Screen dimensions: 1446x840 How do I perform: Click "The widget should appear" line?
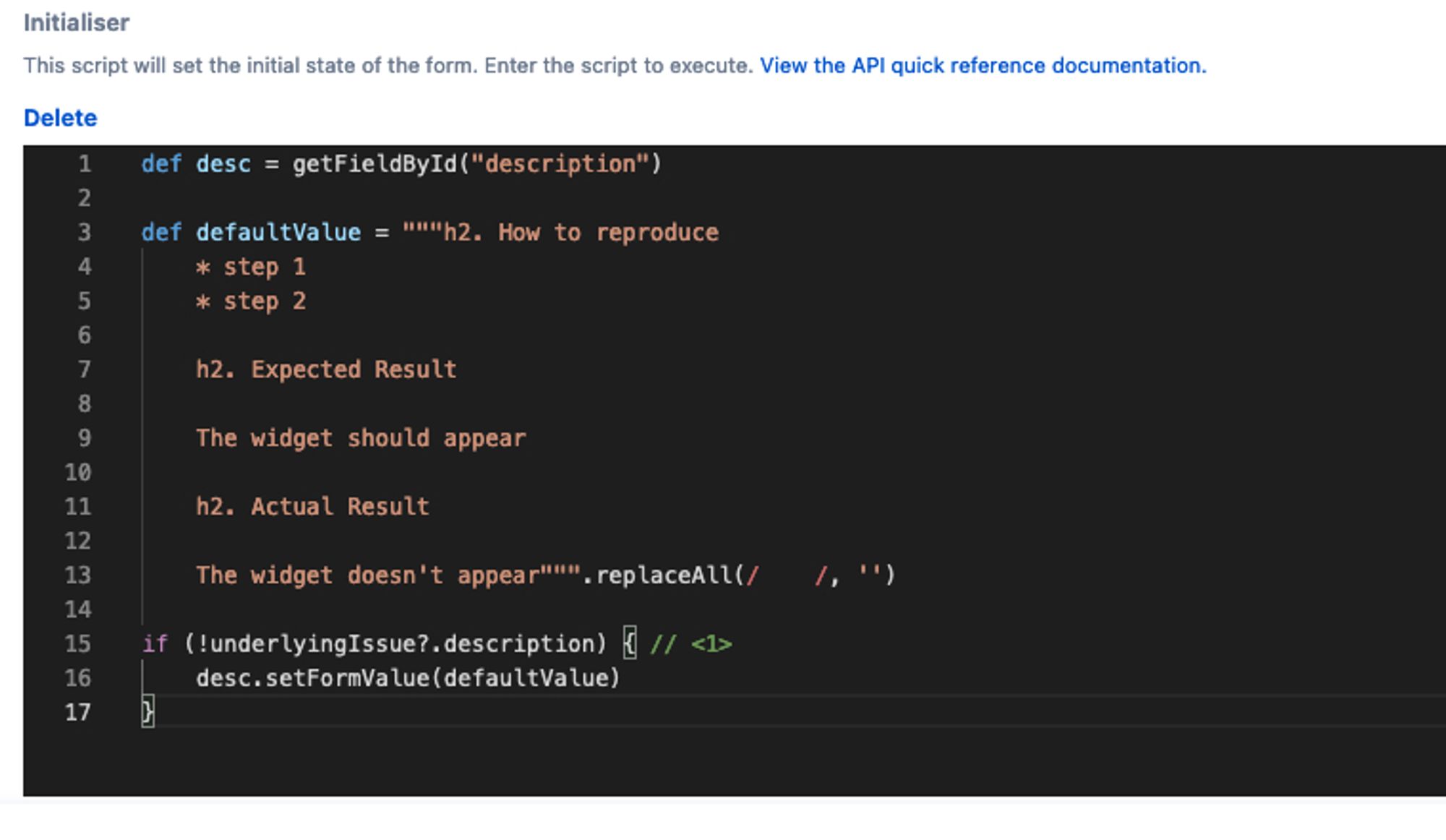click(x=361, y=438)
